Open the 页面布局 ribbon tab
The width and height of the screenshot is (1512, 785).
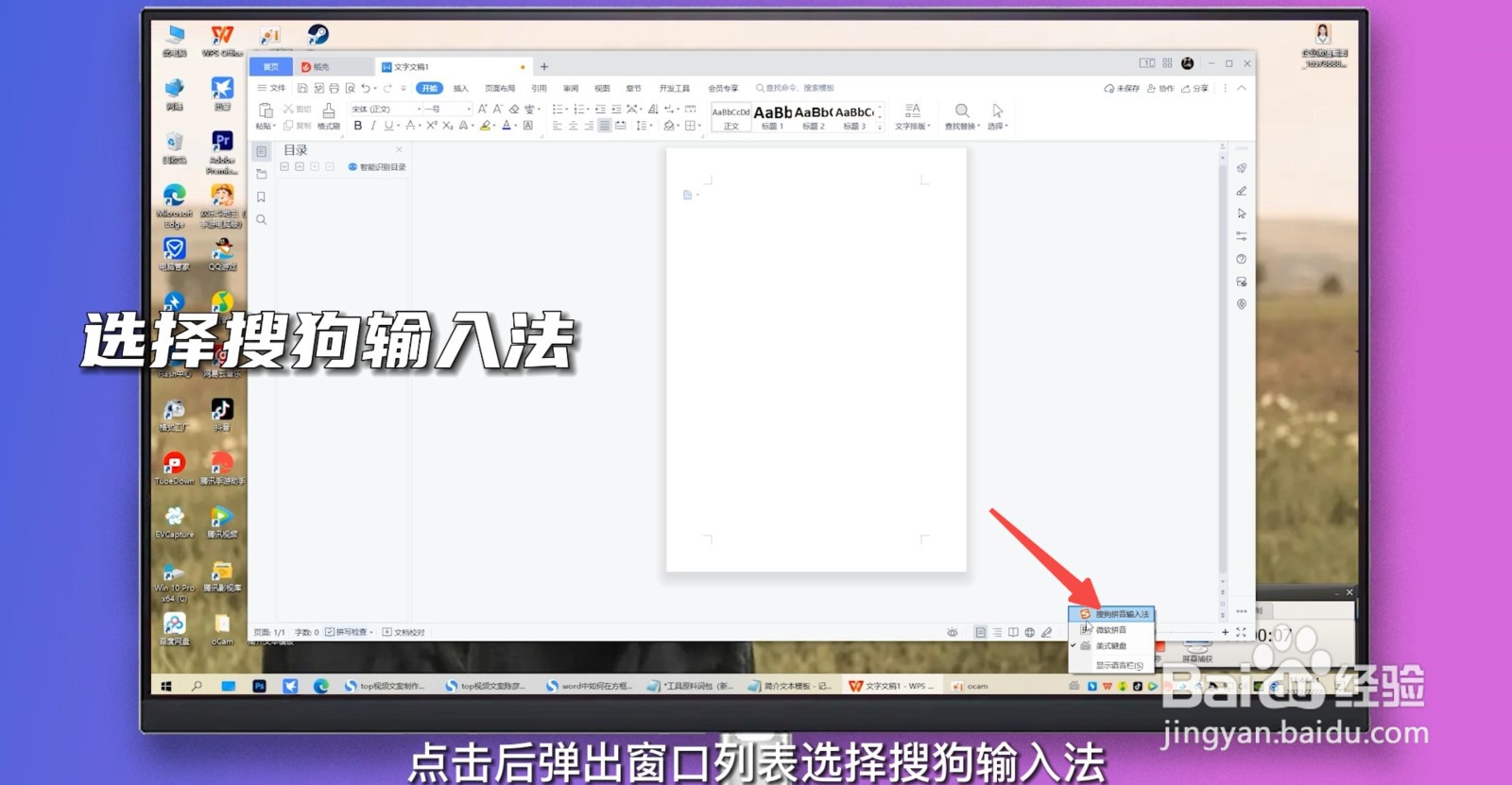[x=500, y=88]
